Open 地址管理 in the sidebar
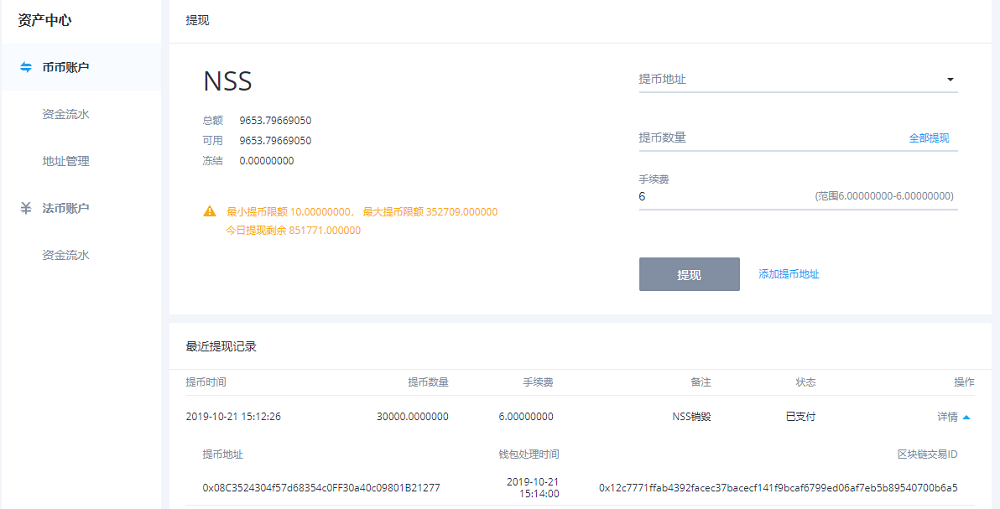Screen dimensions: 1000x509 [66, 161]
